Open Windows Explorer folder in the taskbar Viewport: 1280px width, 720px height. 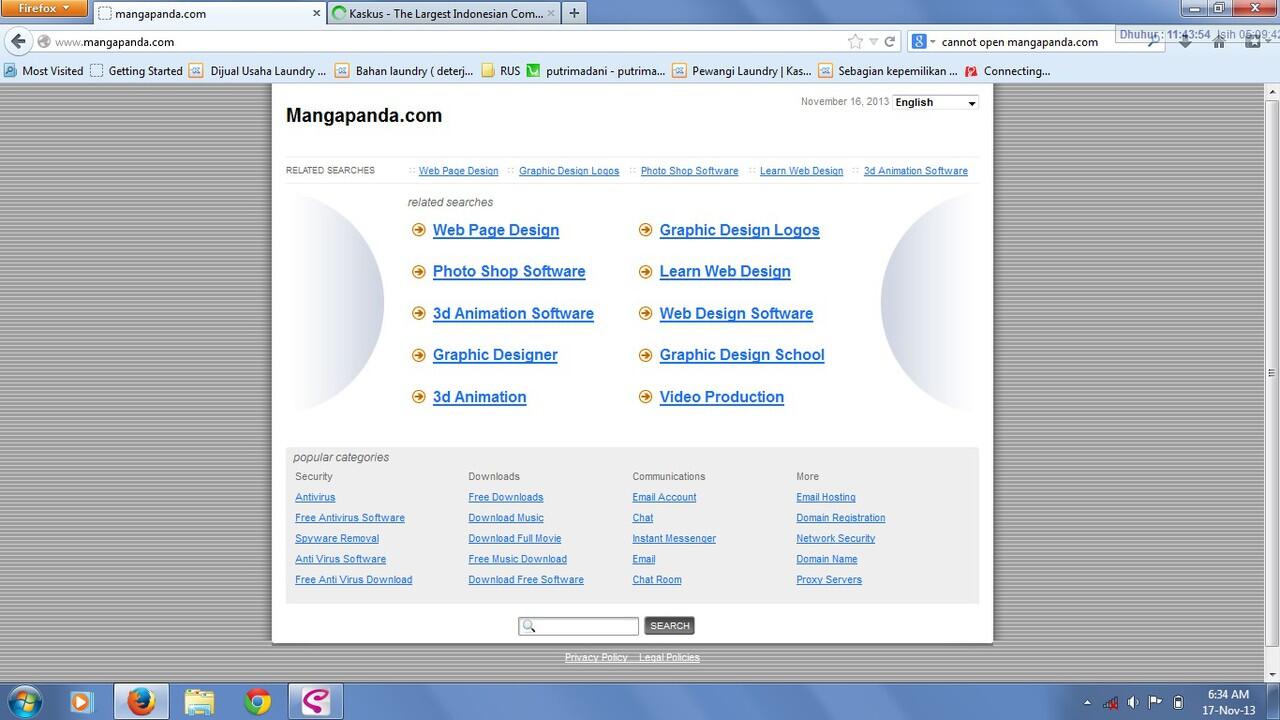[199, 702]
